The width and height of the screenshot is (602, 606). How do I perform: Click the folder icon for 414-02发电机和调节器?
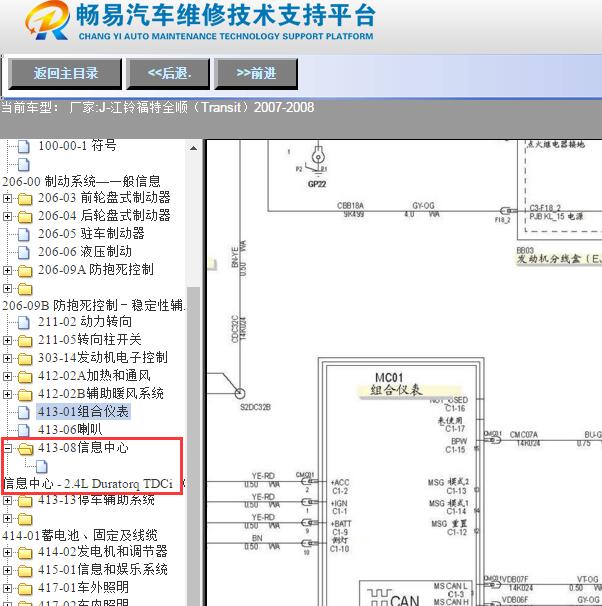pyautogui.click(x=25, y=552)
